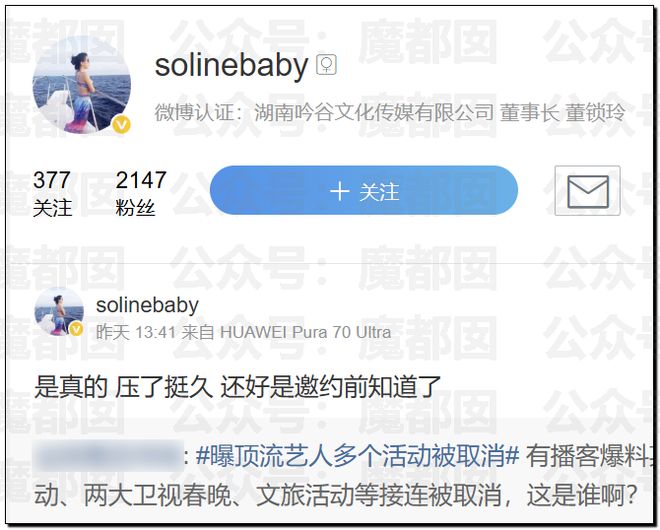
Task: Click the 董事长 董锁玲 verification name
Action: [x=563, y=112]
